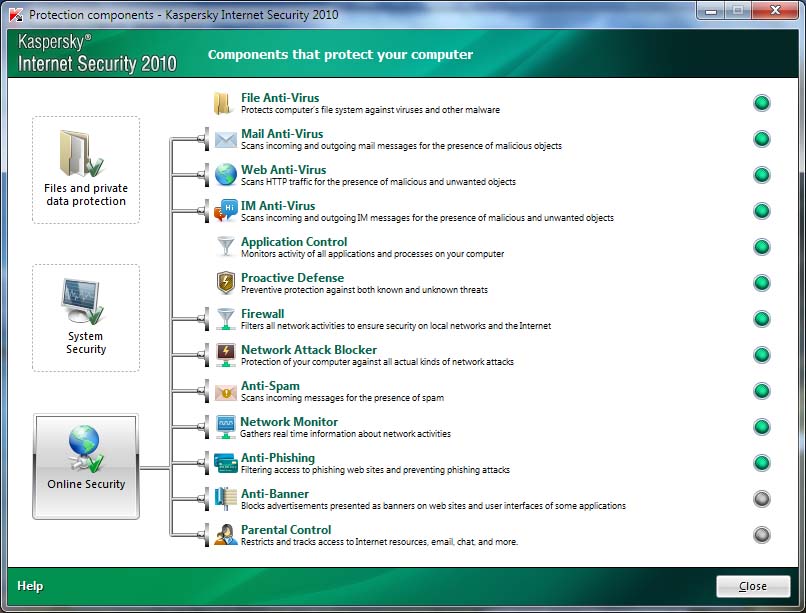806x613 pixels.
Task: Select System Security category
Action: tap(86, 318)
